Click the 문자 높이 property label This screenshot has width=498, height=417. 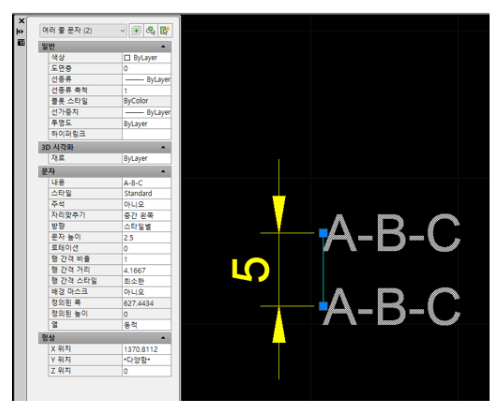66,237
